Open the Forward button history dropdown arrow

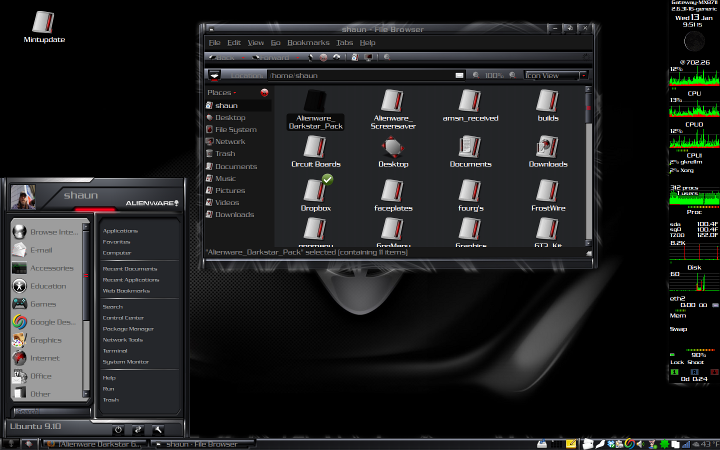pyautogui.click(x=298, y=57)
